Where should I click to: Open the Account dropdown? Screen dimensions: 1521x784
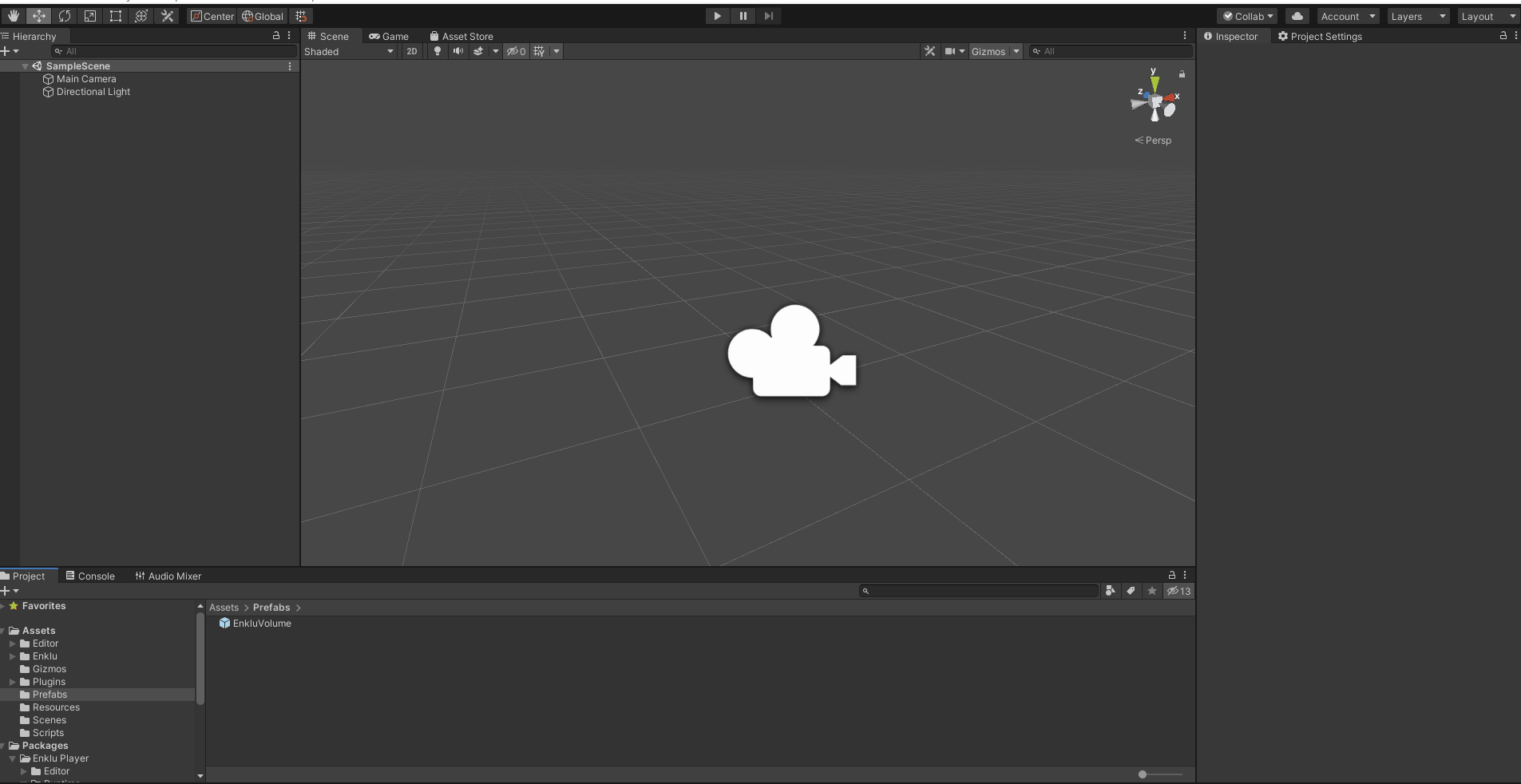point(1348,16)
